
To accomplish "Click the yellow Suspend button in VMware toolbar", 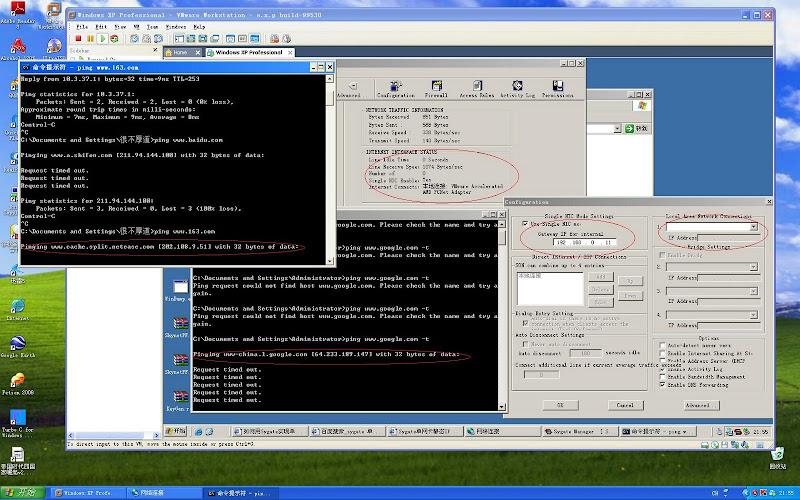I will pos(90,39).
